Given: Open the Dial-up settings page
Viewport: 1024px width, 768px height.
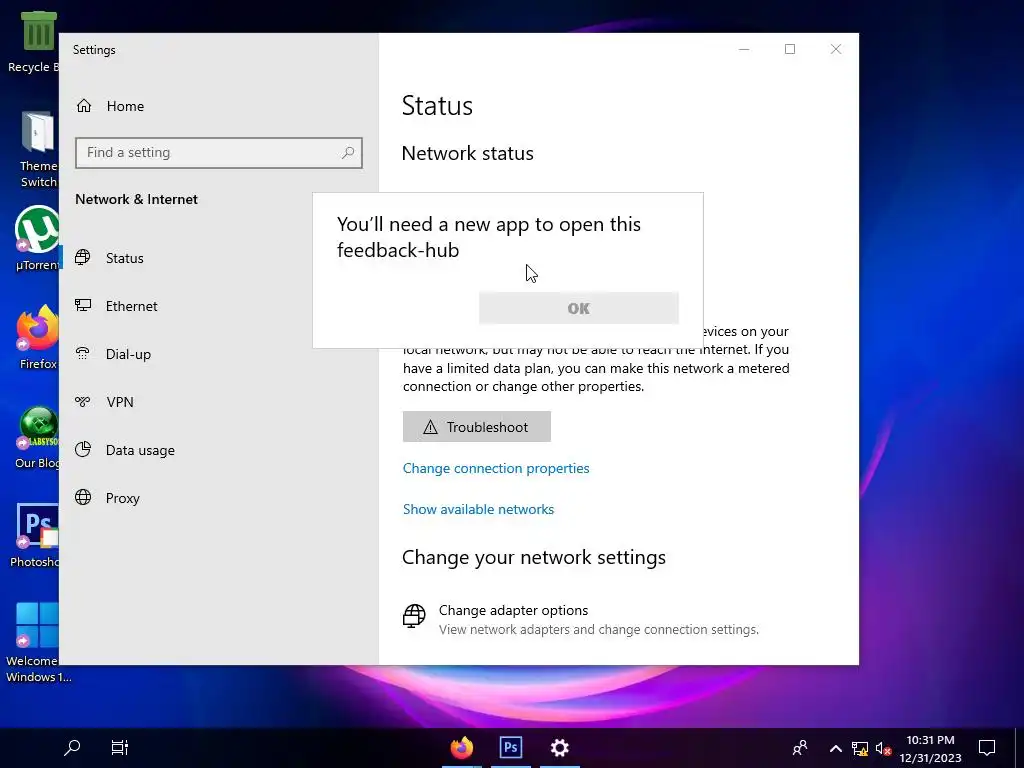Looking at the screenshot, I should (128, 354).
